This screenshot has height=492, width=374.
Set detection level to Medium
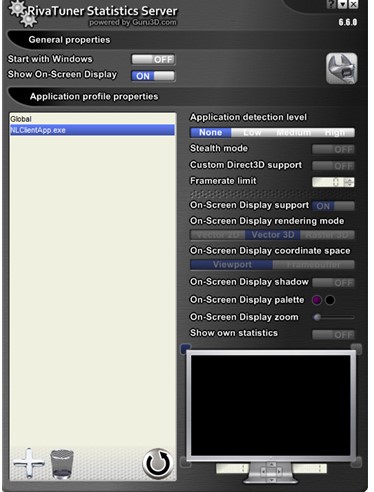[293, 133]
